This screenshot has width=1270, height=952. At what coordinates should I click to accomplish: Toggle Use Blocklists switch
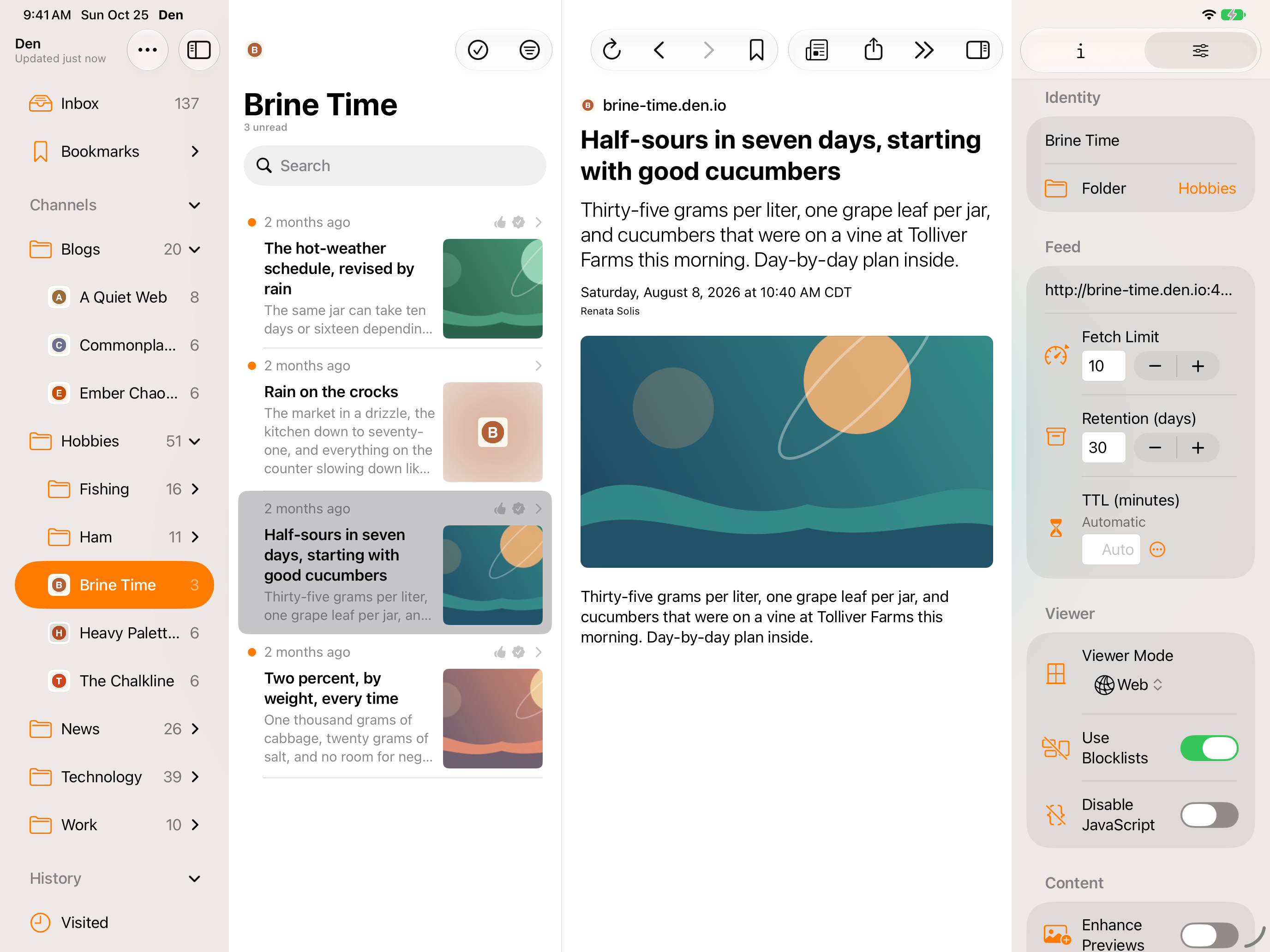tap(1209, 748)
